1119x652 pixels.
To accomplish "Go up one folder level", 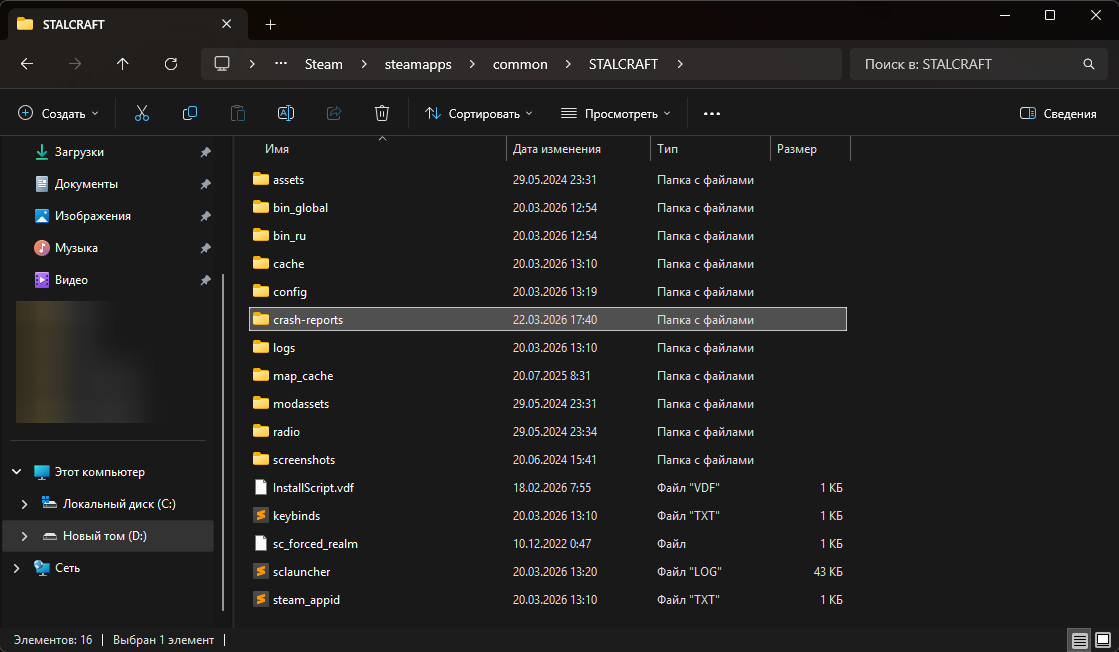I will (x=123, y=64).
